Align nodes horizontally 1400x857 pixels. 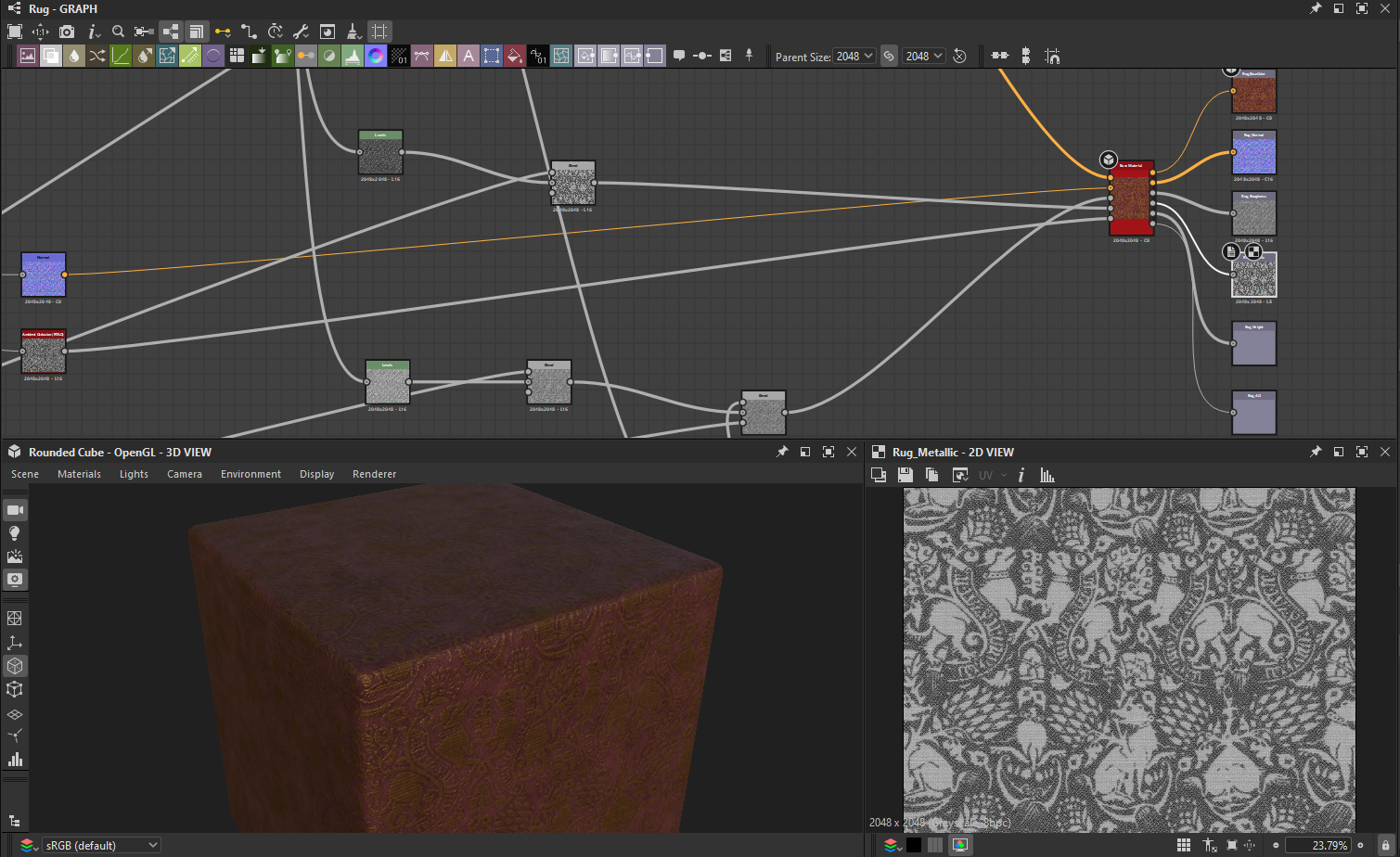pos(1000,56)
